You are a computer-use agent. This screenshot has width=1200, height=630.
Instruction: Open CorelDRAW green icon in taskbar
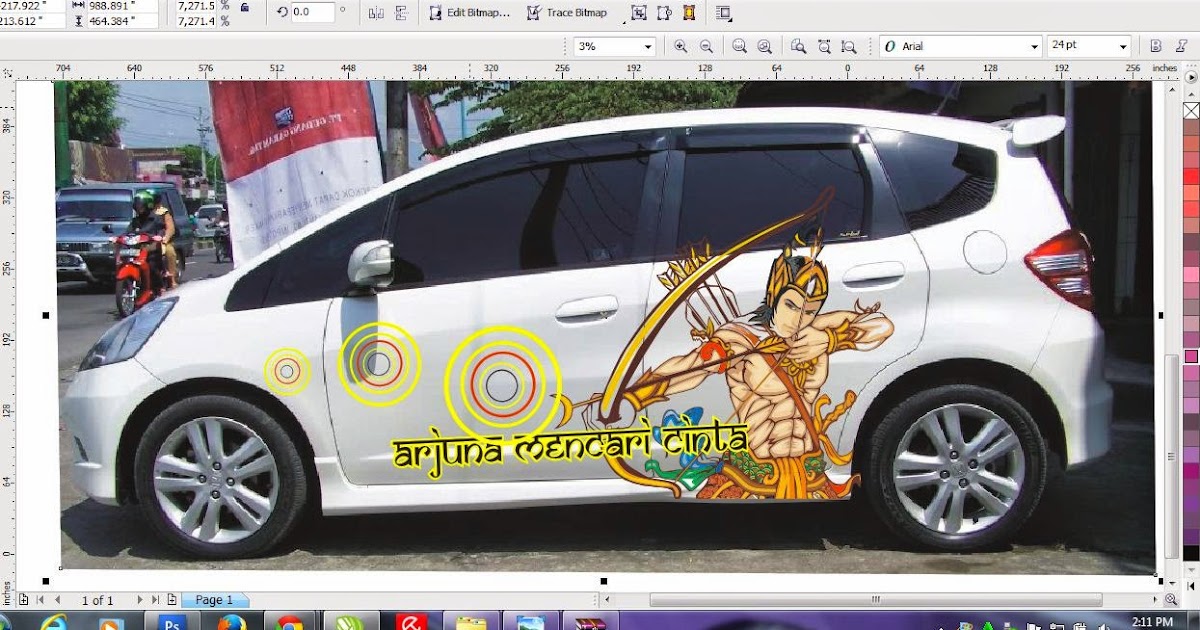(351, 621)
